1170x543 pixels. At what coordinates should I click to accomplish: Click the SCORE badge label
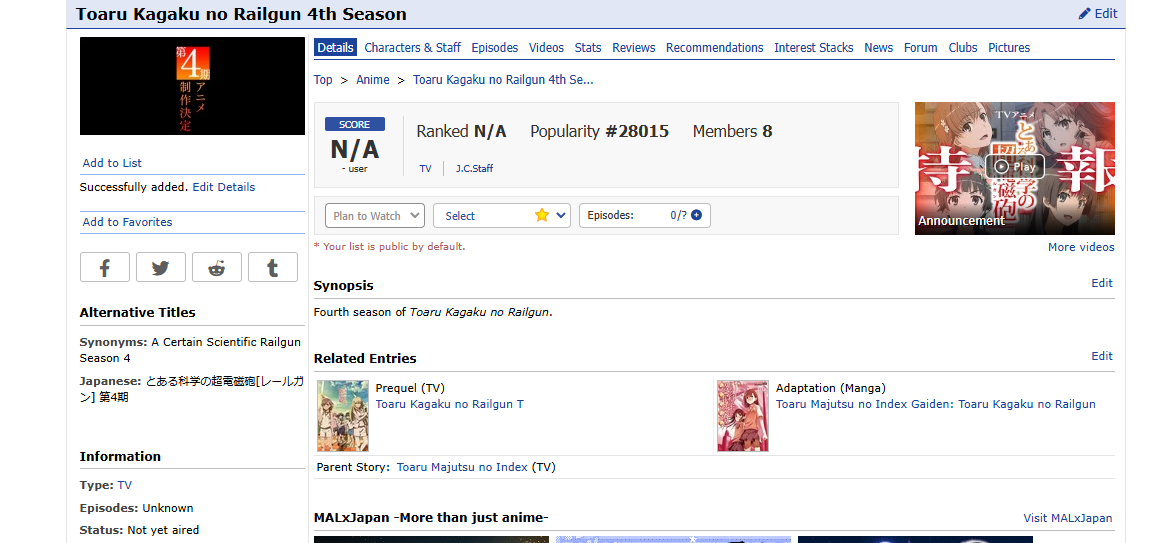[354, 125]
